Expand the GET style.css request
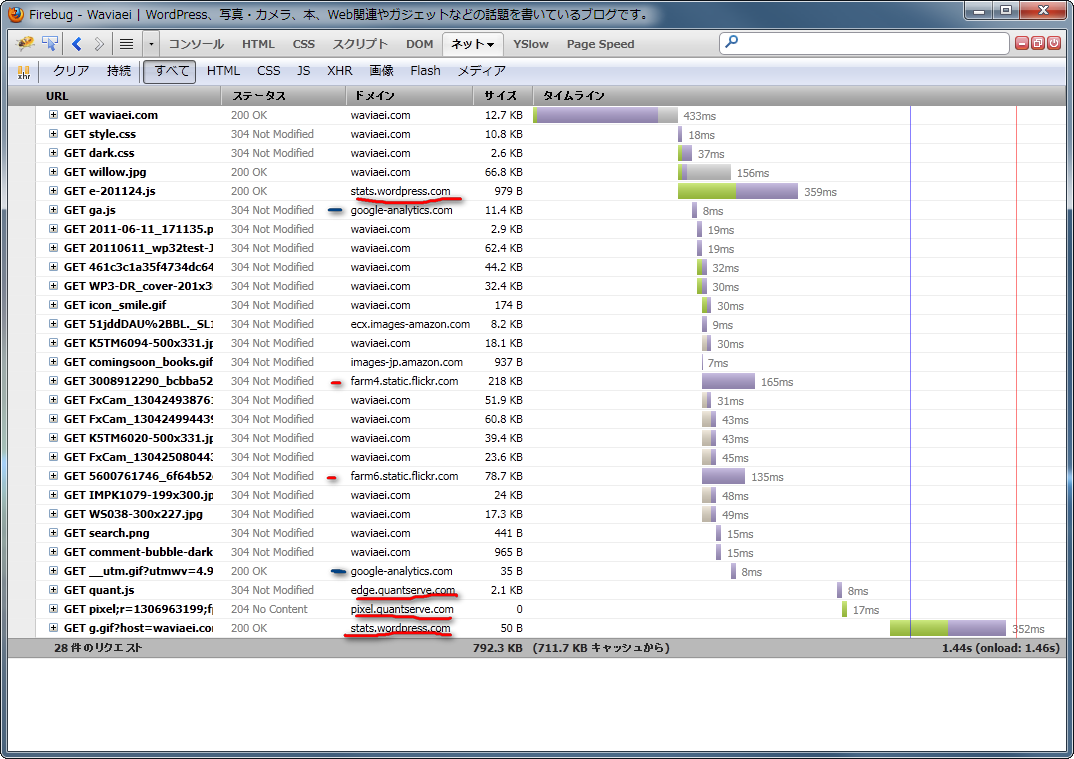Screen dimensions: 1074x759 pyautogui.click(x=53, y=134)
